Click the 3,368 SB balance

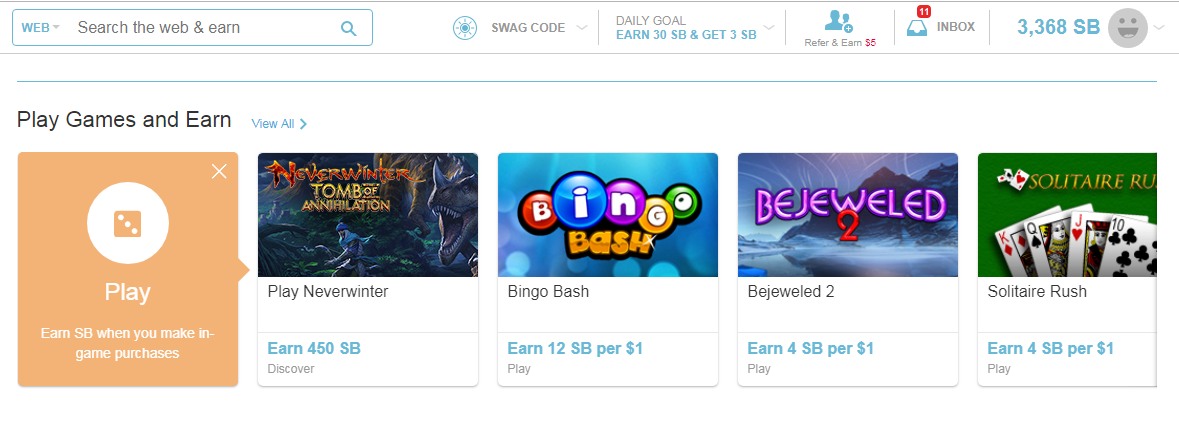(x=1059, y=27)
